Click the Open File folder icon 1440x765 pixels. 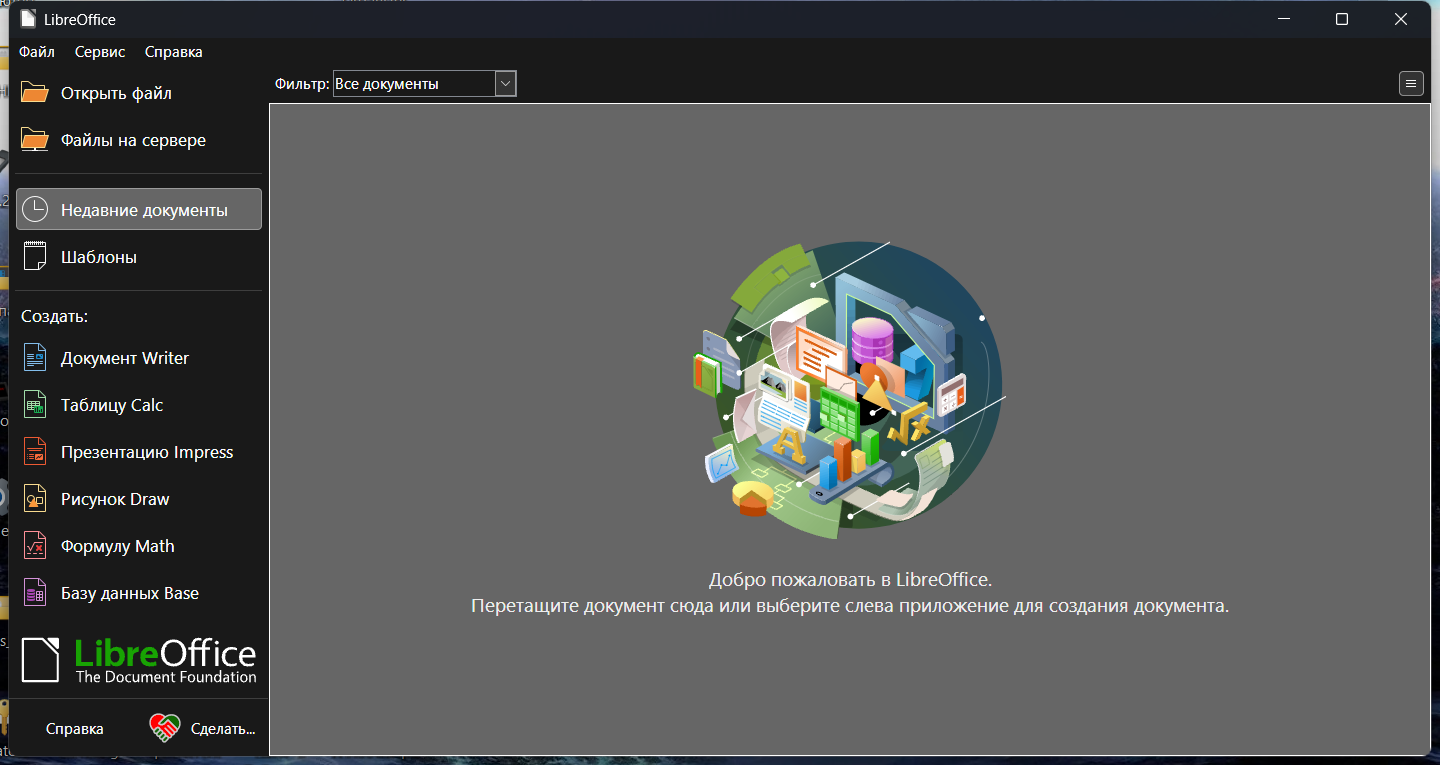coord(35,93)
